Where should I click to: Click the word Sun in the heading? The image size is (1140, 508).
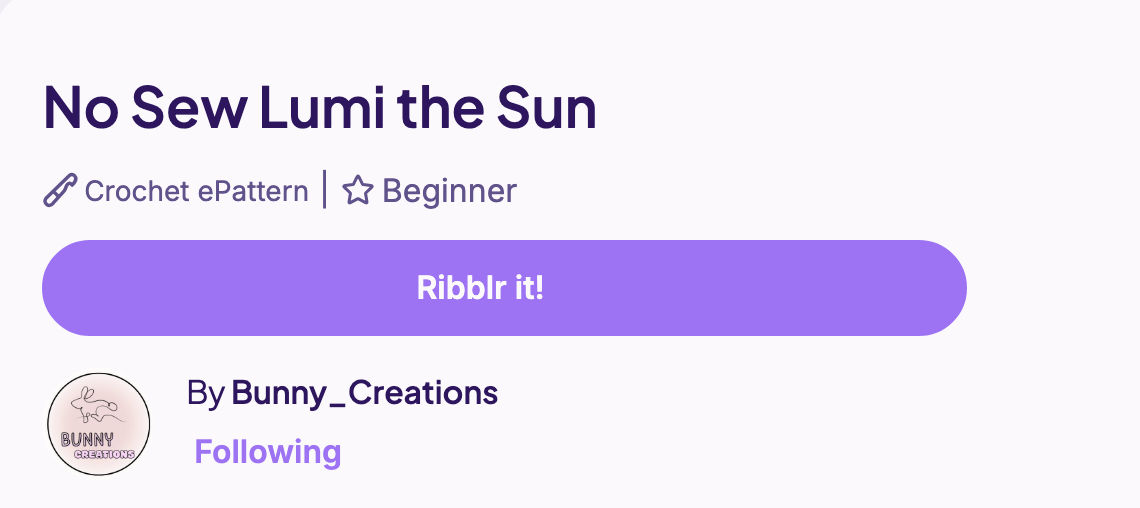pyautogui.click(x=546, y=108)
